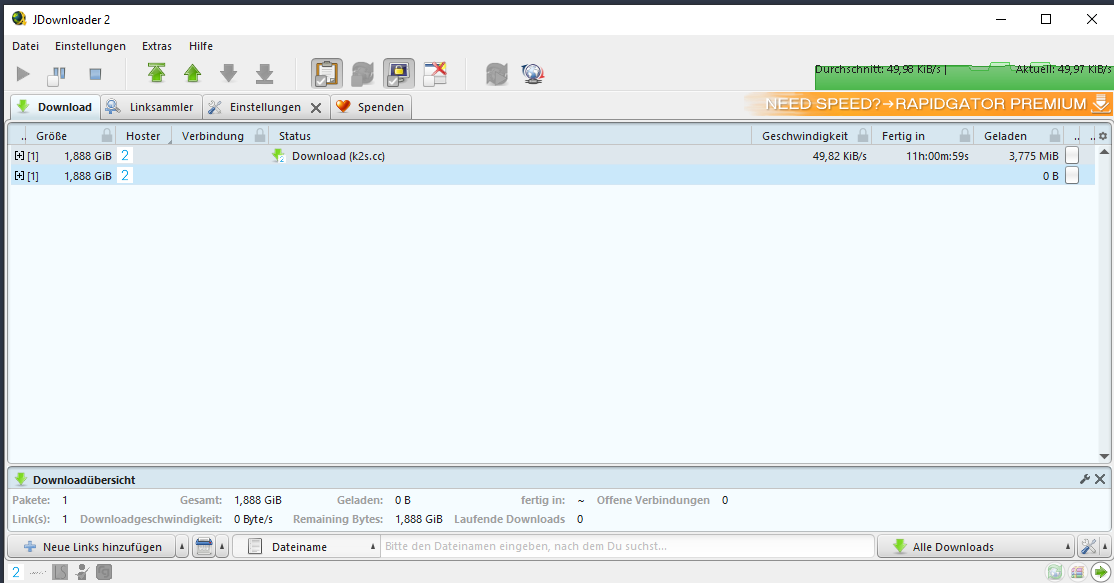Open dropdown arrow beside calendar icon

tap(222, 547)
